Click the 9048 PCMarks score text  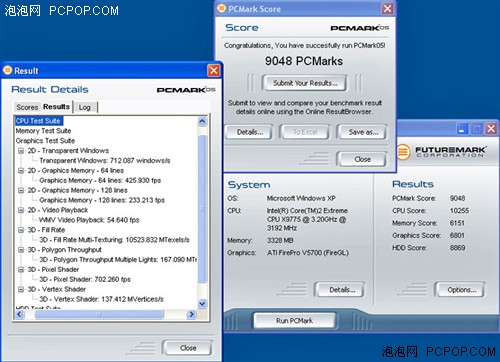(x=304, y=61)
